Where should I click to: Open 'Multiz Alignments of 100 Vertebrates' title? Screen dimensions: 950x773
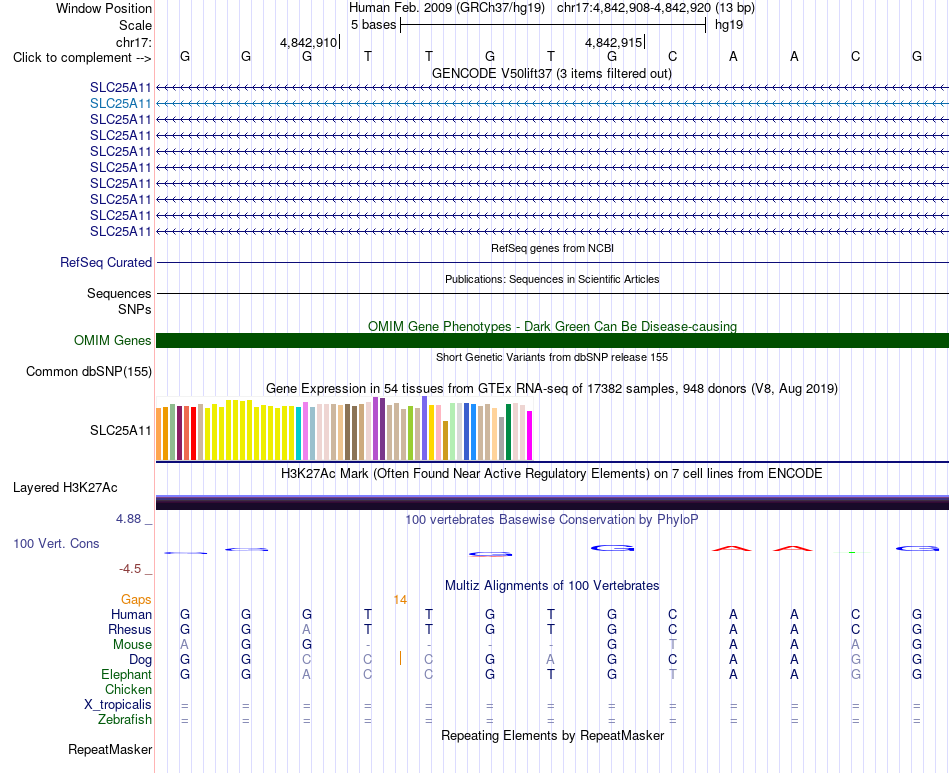pos(552,586)
